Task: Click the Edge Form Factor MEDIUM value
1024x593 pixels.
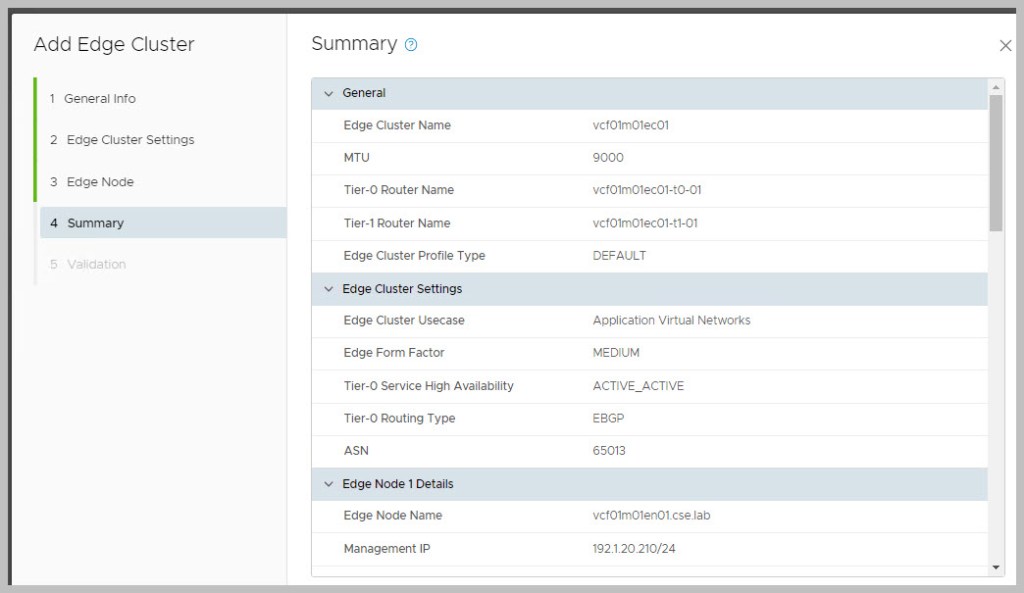Action: [x=616, y=353]
